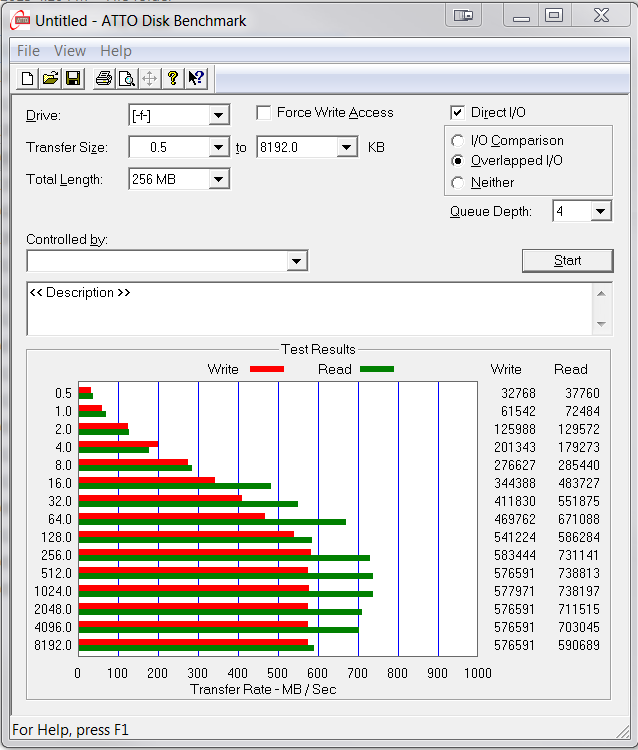638x750 pixels.
Task: Open Print Preview from the toolbar
Action: (x=126, y=78)
